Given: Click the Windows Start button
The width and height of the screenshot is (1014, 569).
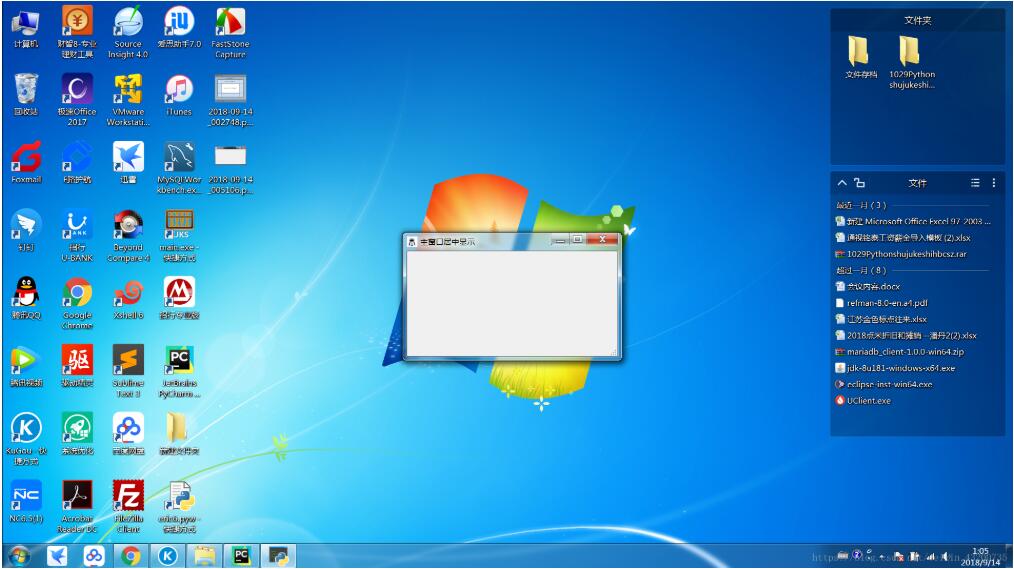Looking at the screenshot, I should point(19,556).
